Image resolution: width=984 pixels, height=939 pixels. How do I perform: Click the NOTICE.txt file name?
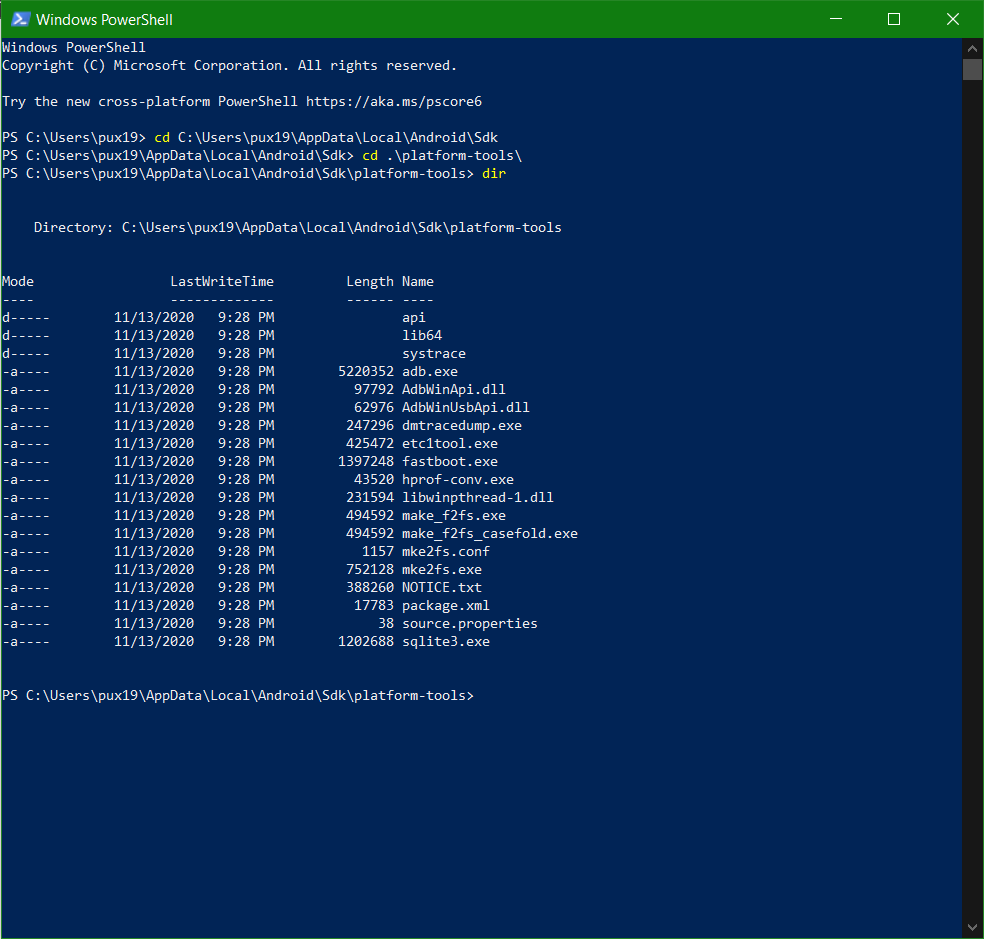442,588
